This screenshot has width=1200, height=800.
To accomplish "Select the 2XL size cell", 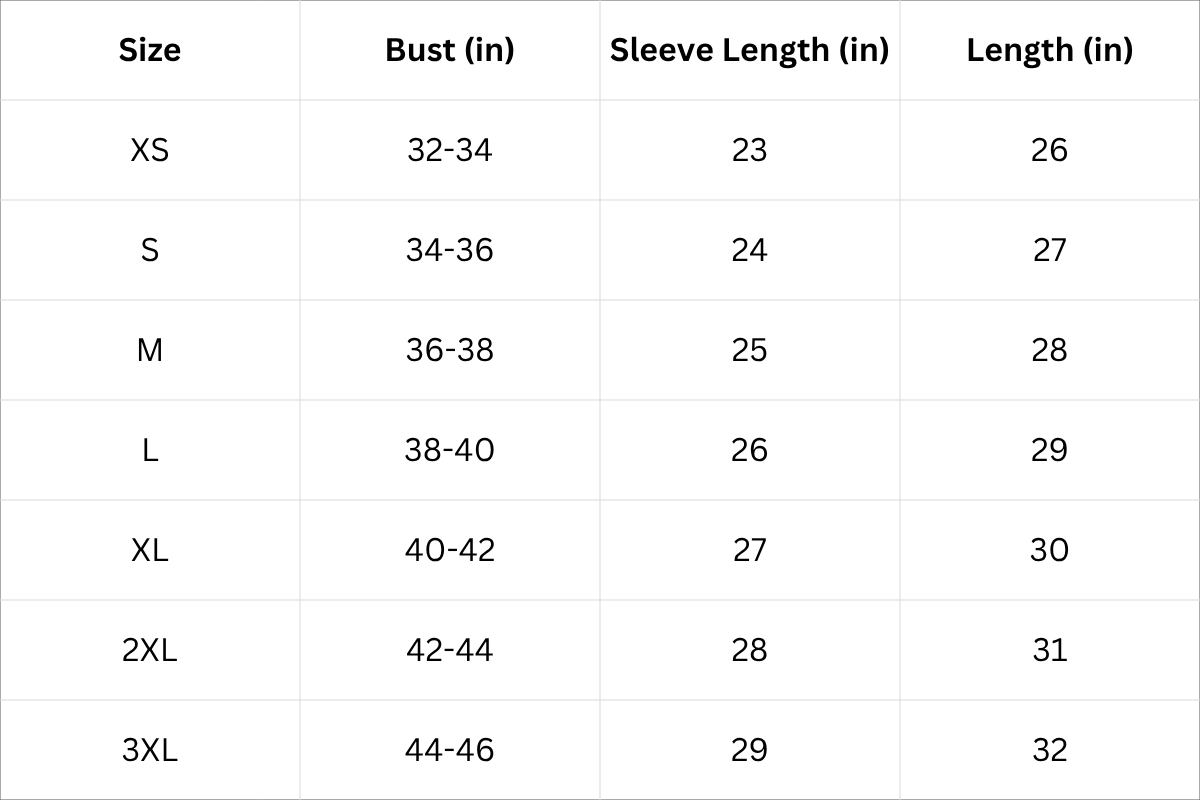I will click(150, 650).
